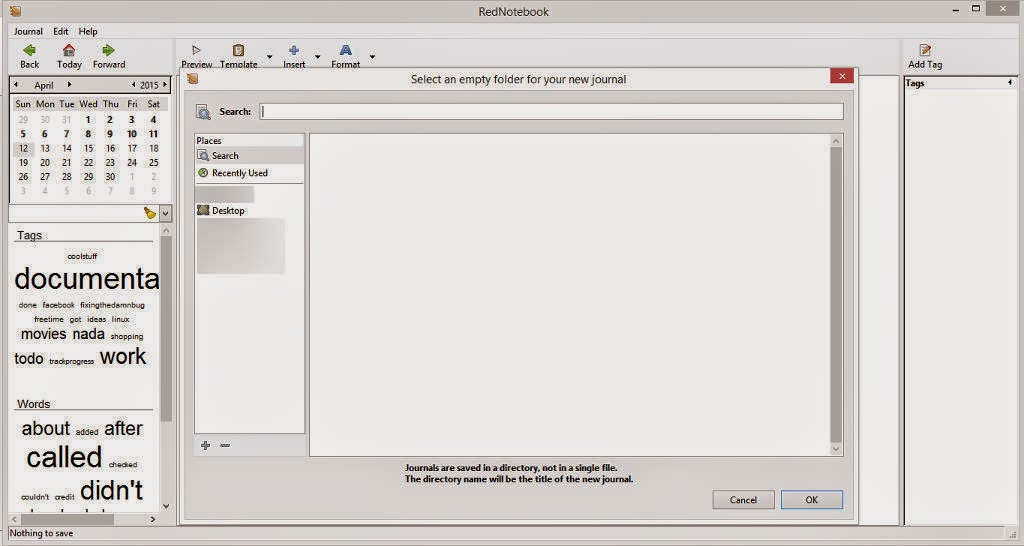The image size is (1024, 546).
Task: Click the 'fixingthedamnbug' tag
Action: point(112,305)
